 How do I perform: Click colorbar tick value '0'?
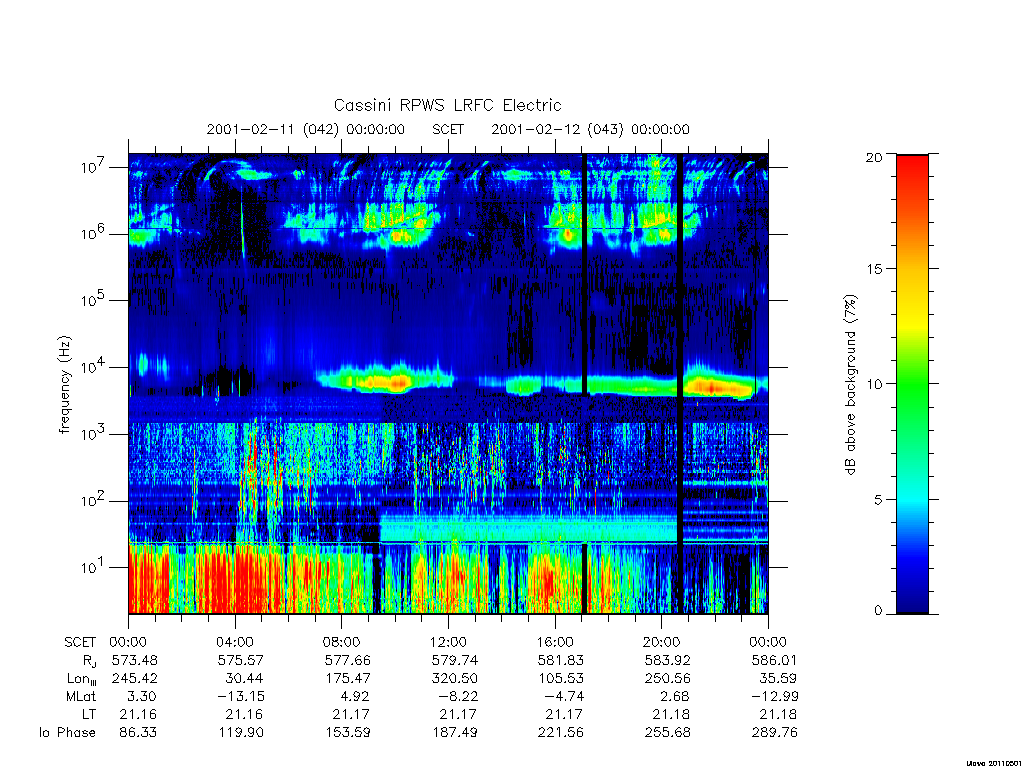(x=878, y=611)
